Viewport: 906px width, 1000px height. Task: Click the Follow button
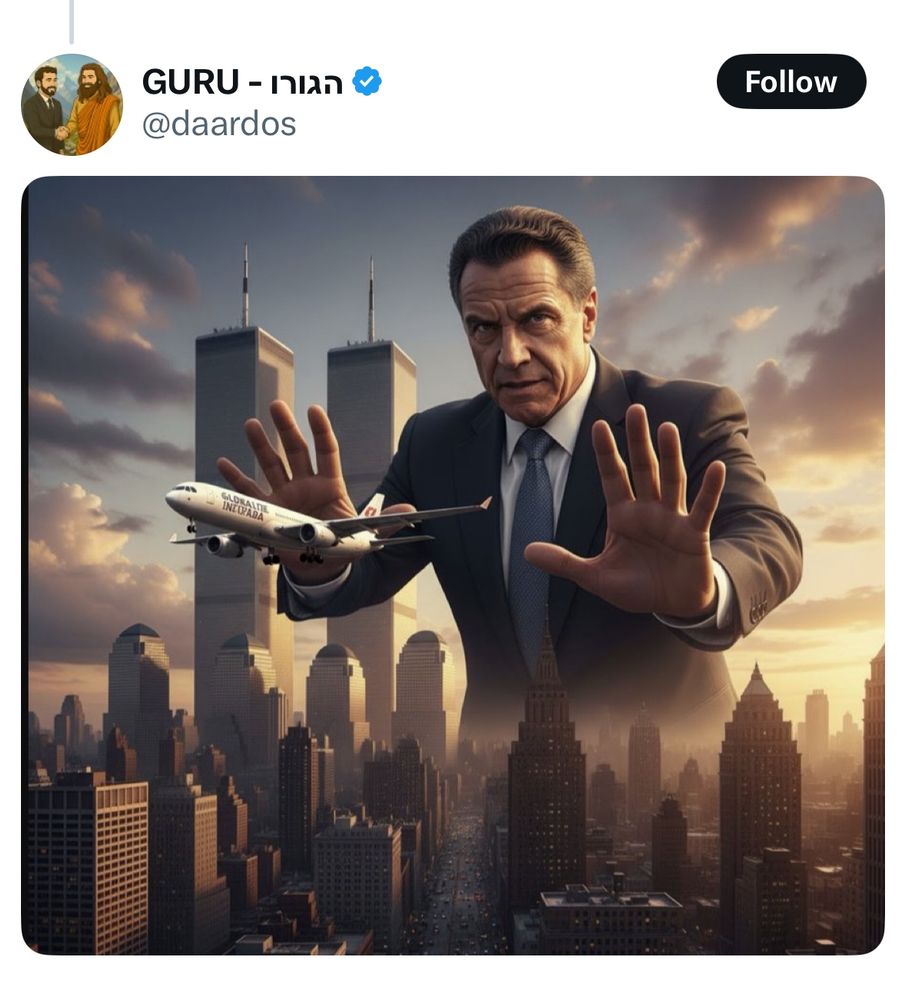point(791,82)
